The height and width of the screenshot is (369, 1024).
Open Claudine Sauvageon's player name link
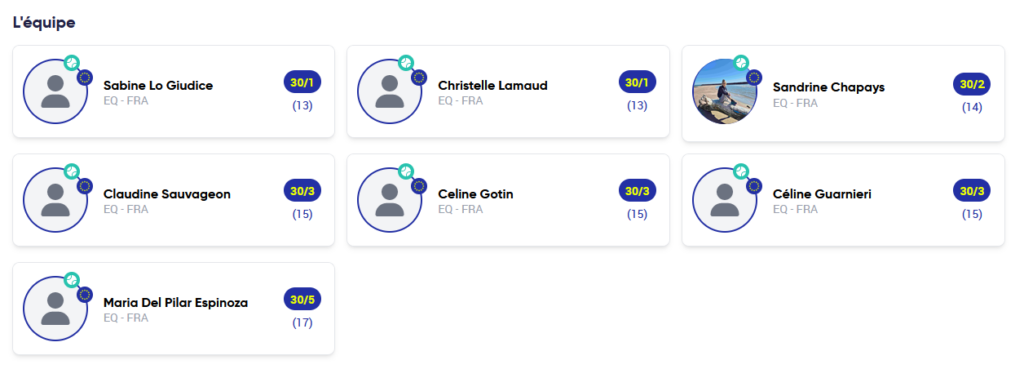pyautogui.click(x=167, y=194)
